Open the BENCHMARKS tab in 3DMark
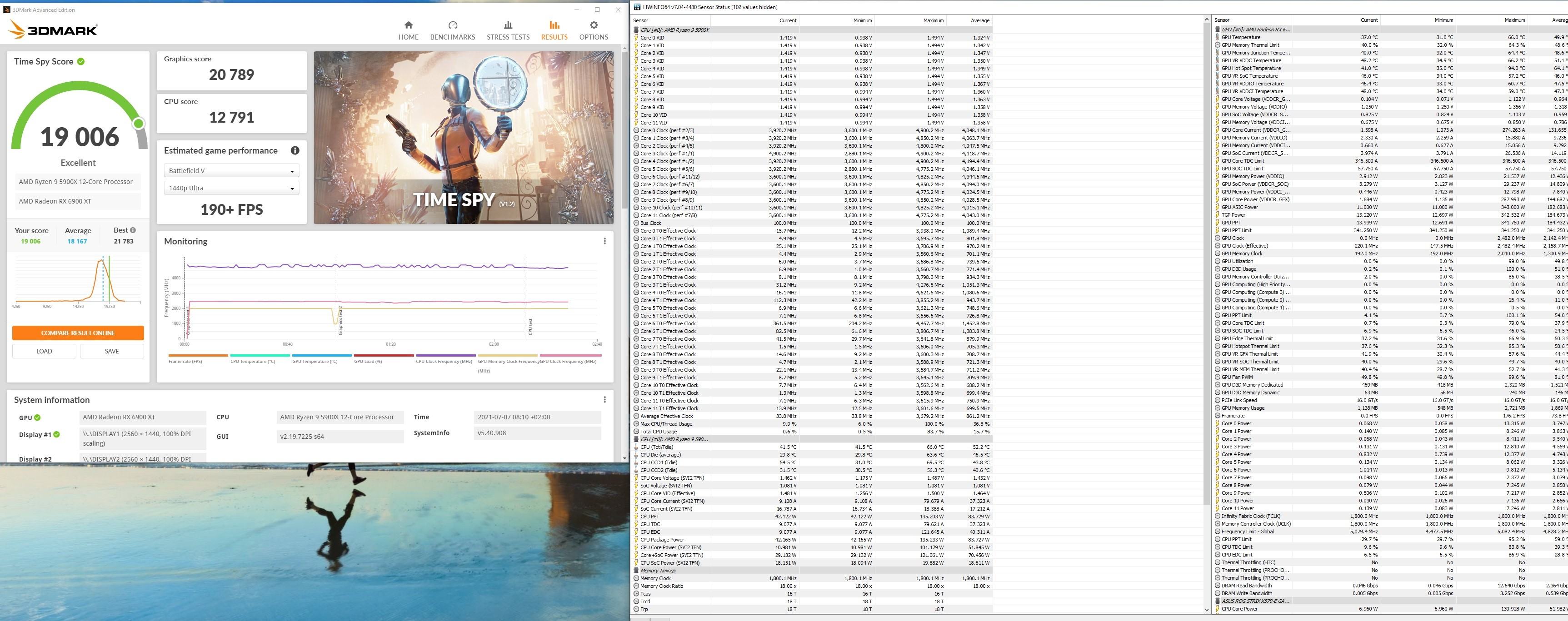Screen dimensions: 1568x621 pos(452,30)
